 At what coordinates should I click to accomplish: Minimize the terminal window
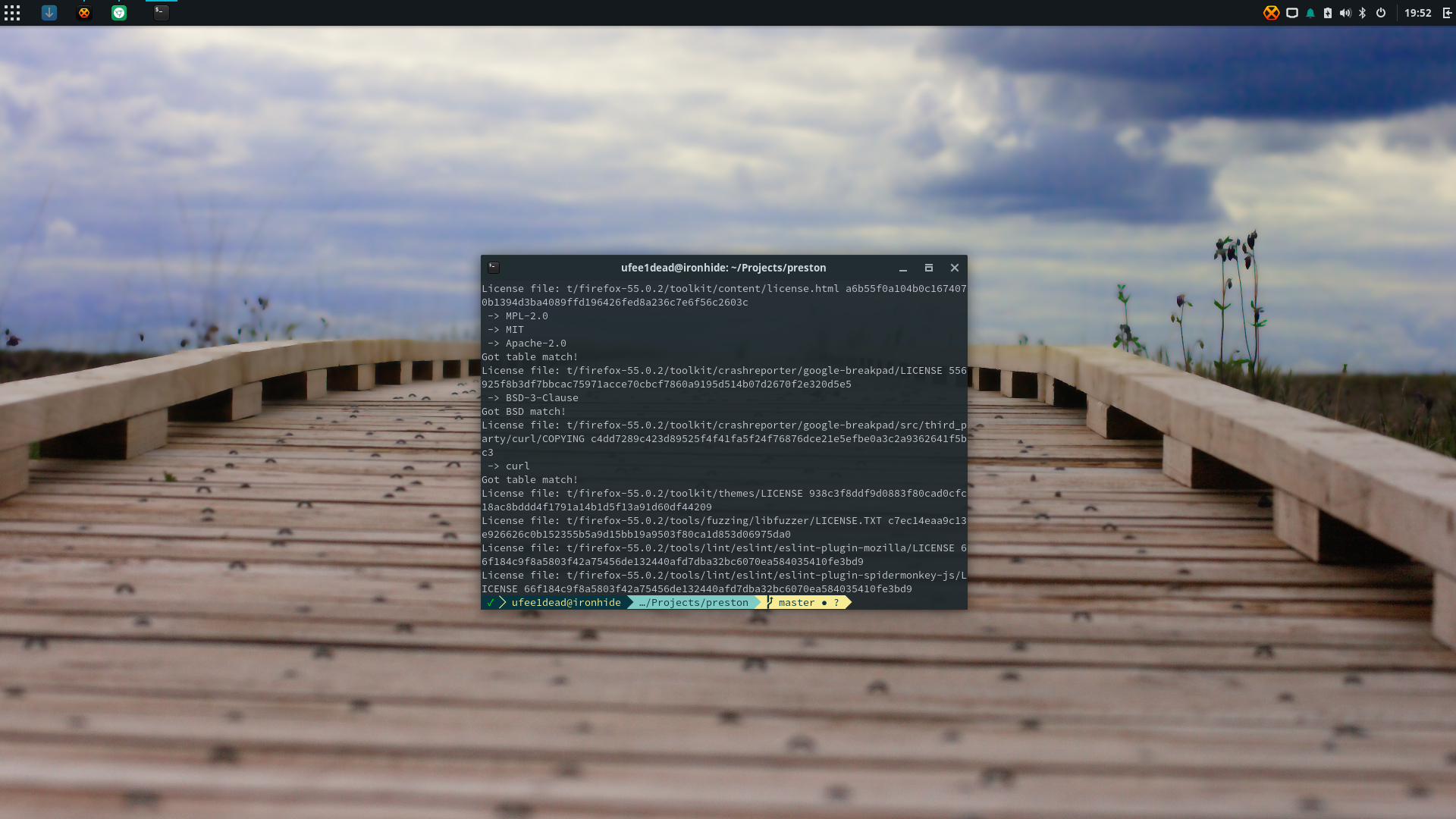point(903,268)
